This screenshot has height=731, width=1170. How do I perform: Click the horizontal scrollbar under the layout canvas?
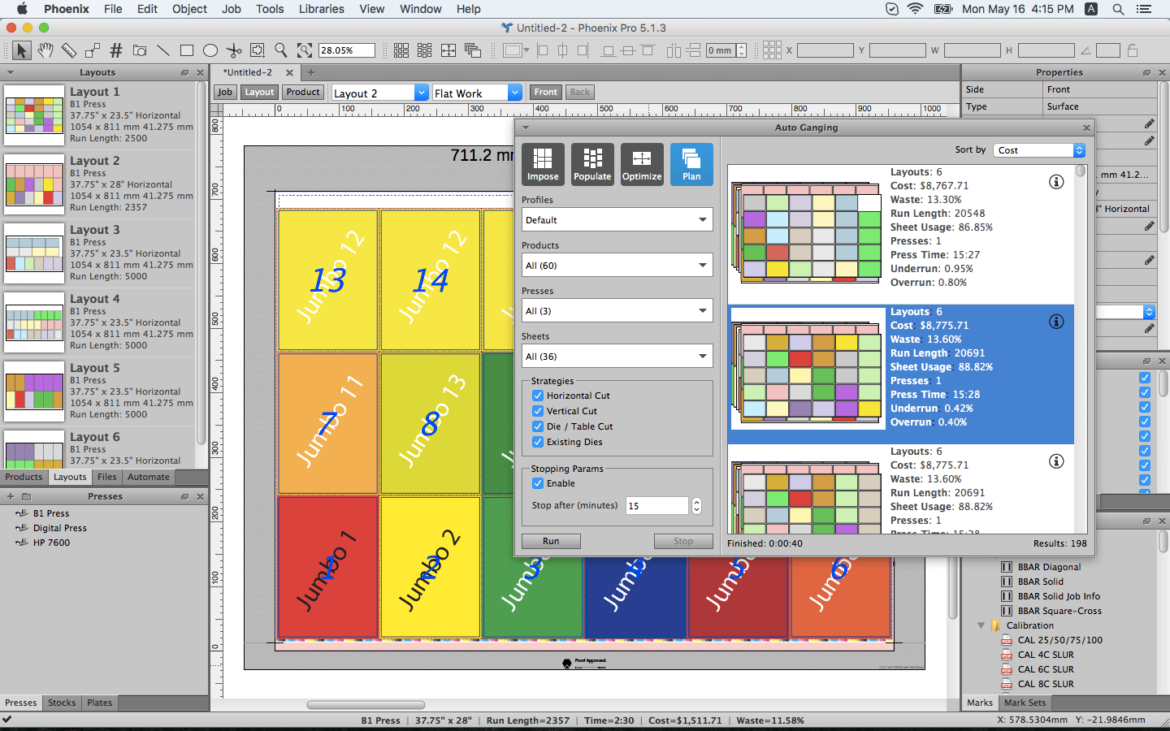[366, 705]
